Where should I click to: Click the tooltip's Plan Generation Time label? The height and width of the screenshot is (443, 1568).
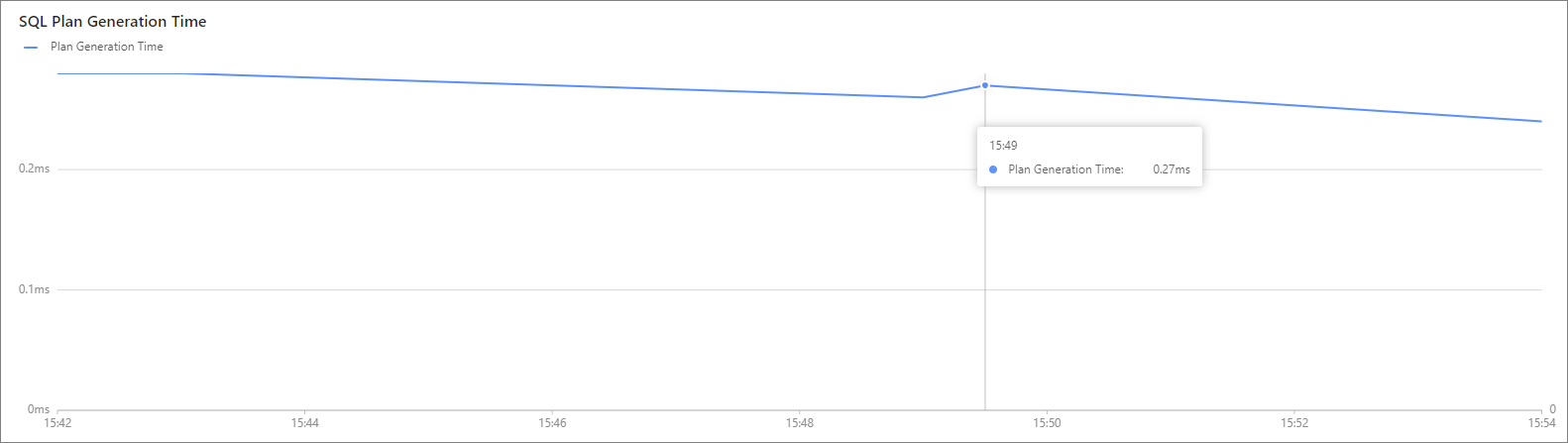point(1065,169)
